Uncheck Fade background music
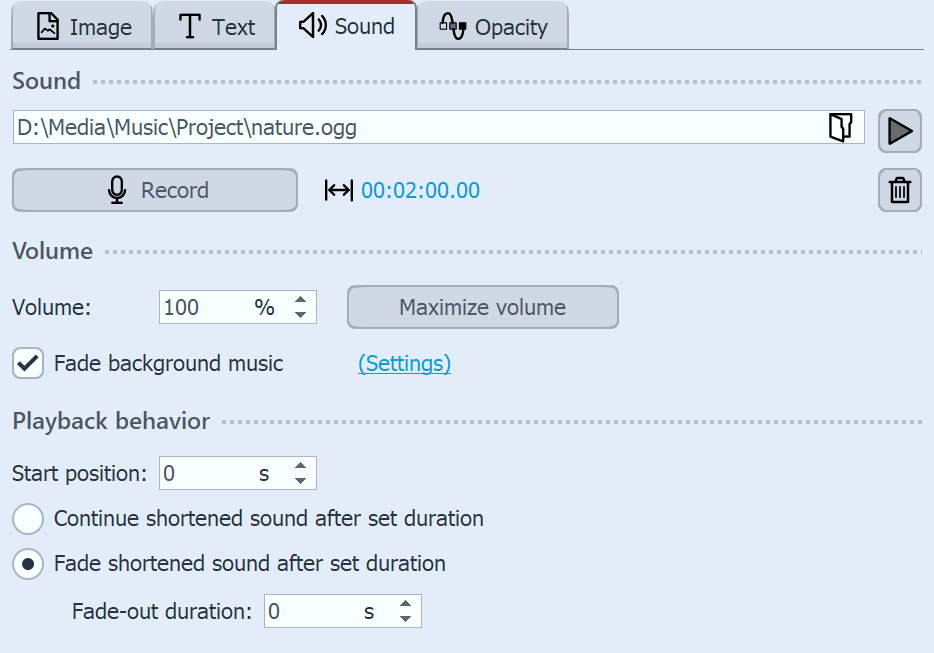 (27, 363)
